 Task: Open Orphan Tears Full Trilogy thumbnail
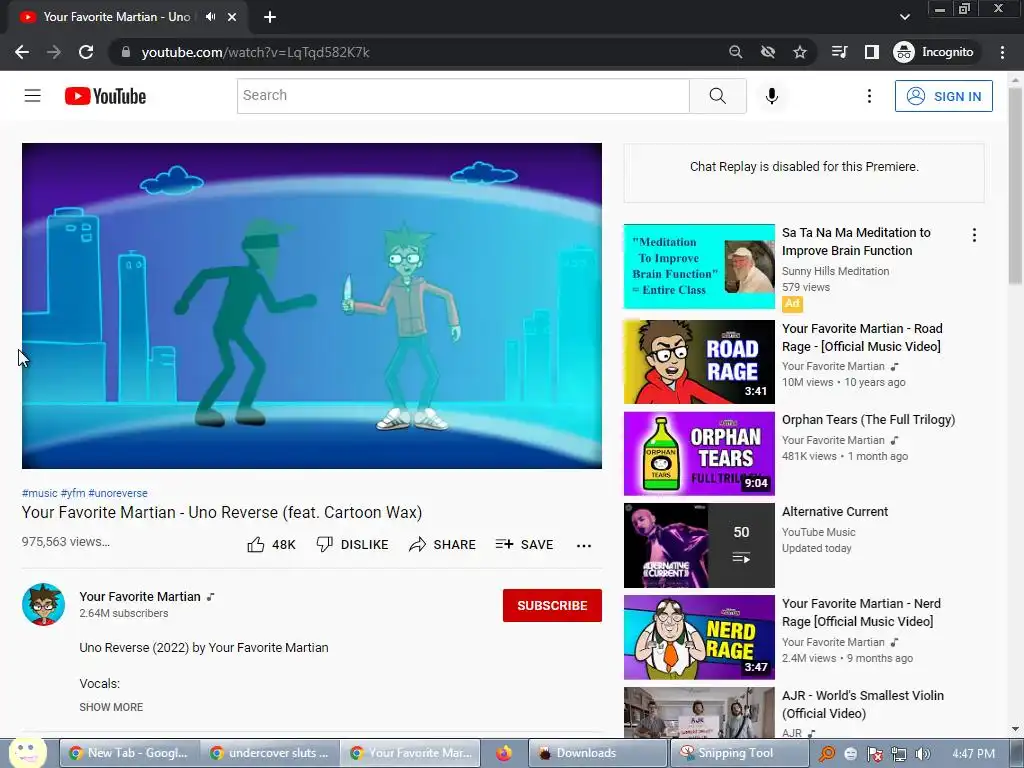point(699,453)
